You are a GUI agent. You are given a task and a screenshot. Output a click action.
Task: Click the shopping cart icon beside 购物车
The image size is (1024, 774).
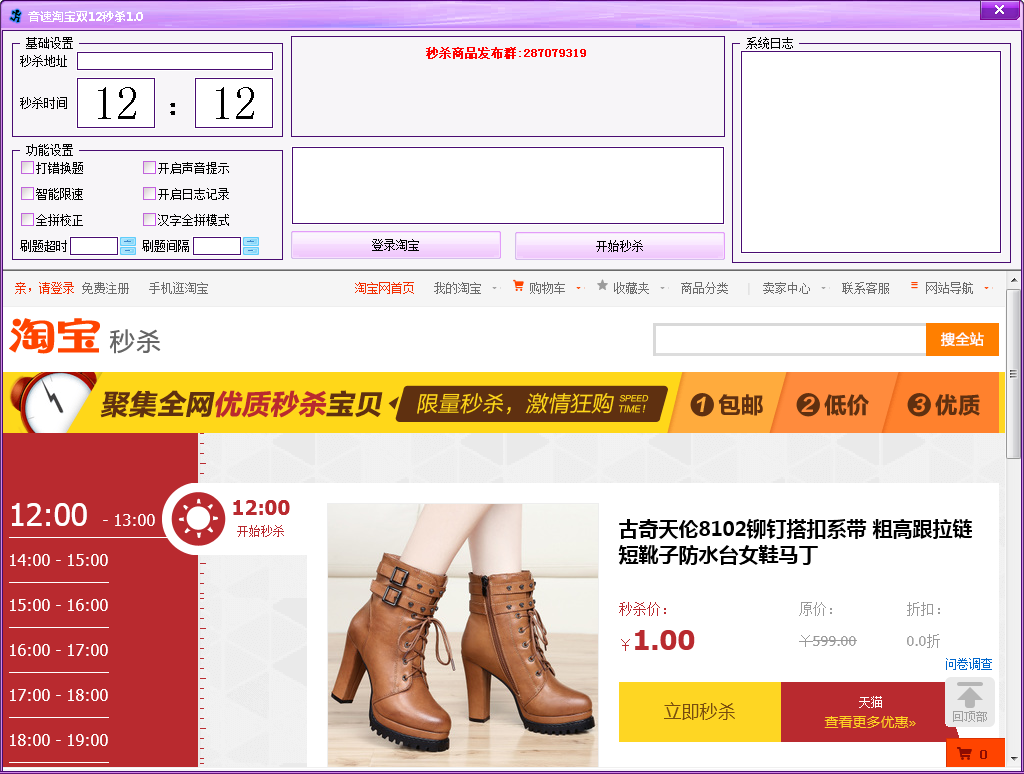tap(518, 286)
